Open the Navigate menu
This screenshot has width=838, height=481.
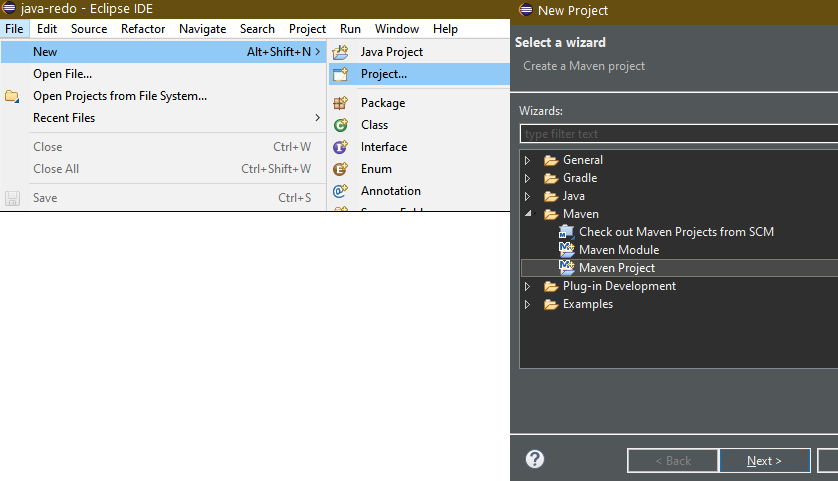point(203,29)
